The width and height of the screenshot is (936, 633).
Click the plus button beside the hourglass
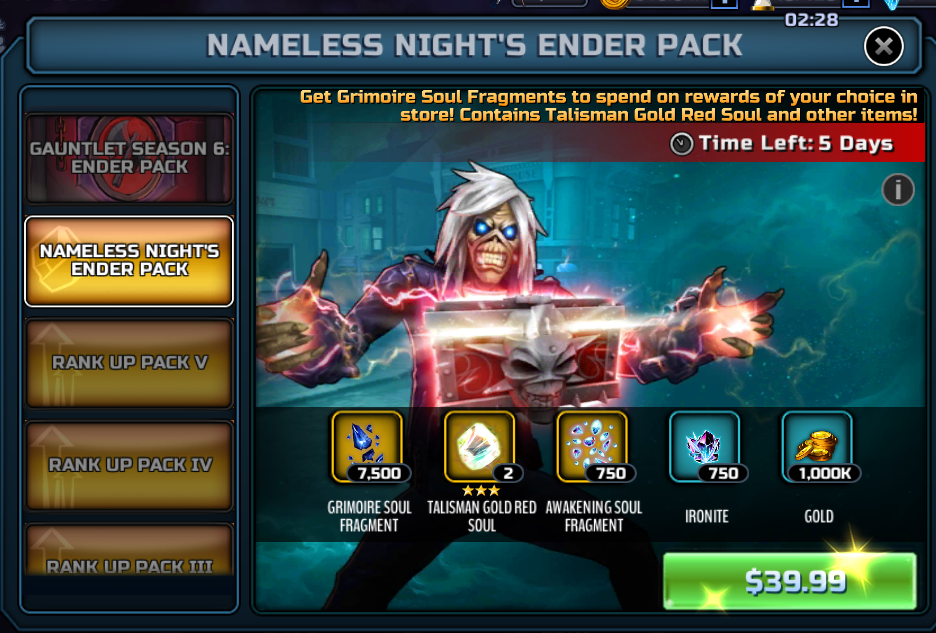(x=855, y=3)
